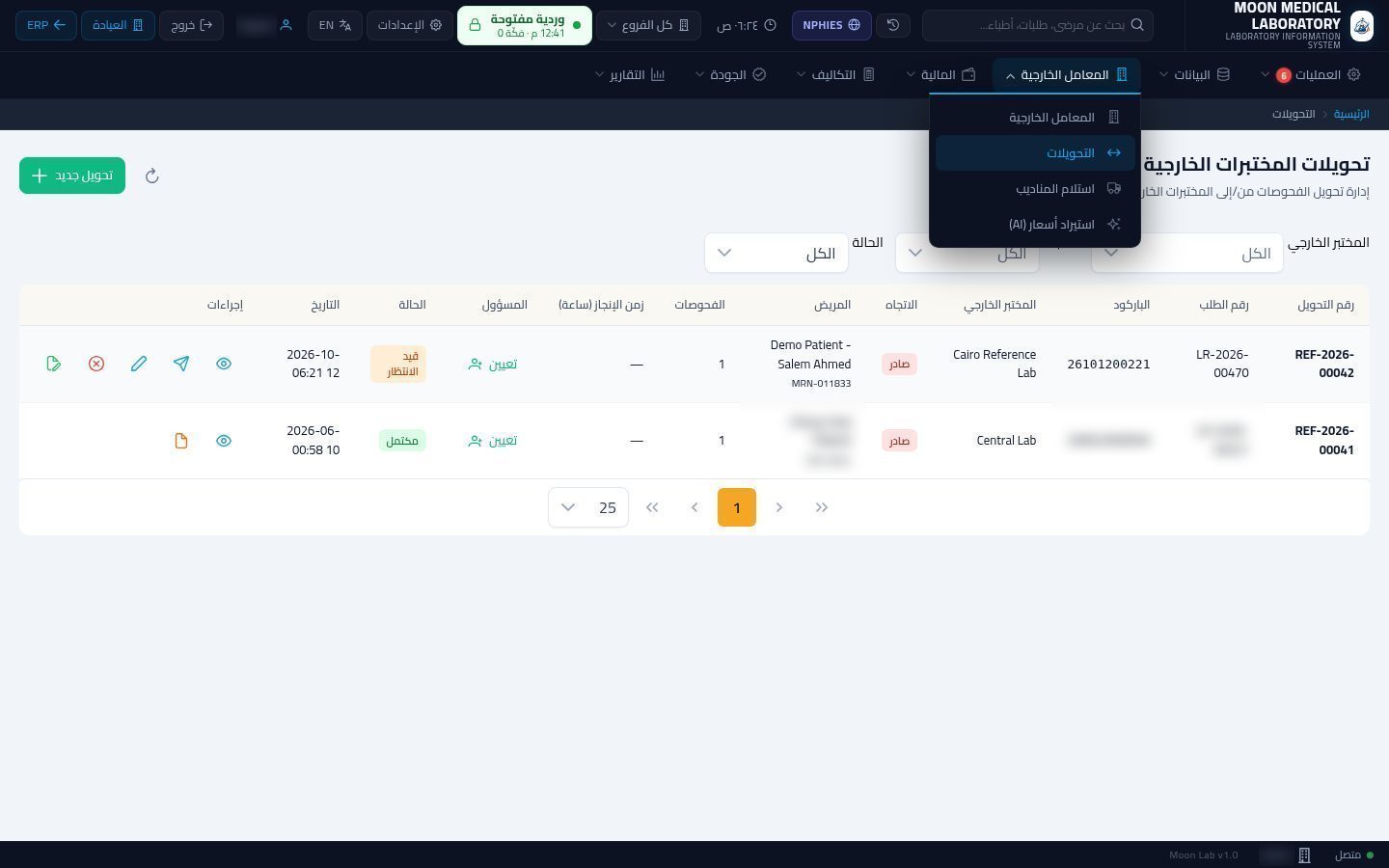Go to the last pagination page

pos(652,507)
